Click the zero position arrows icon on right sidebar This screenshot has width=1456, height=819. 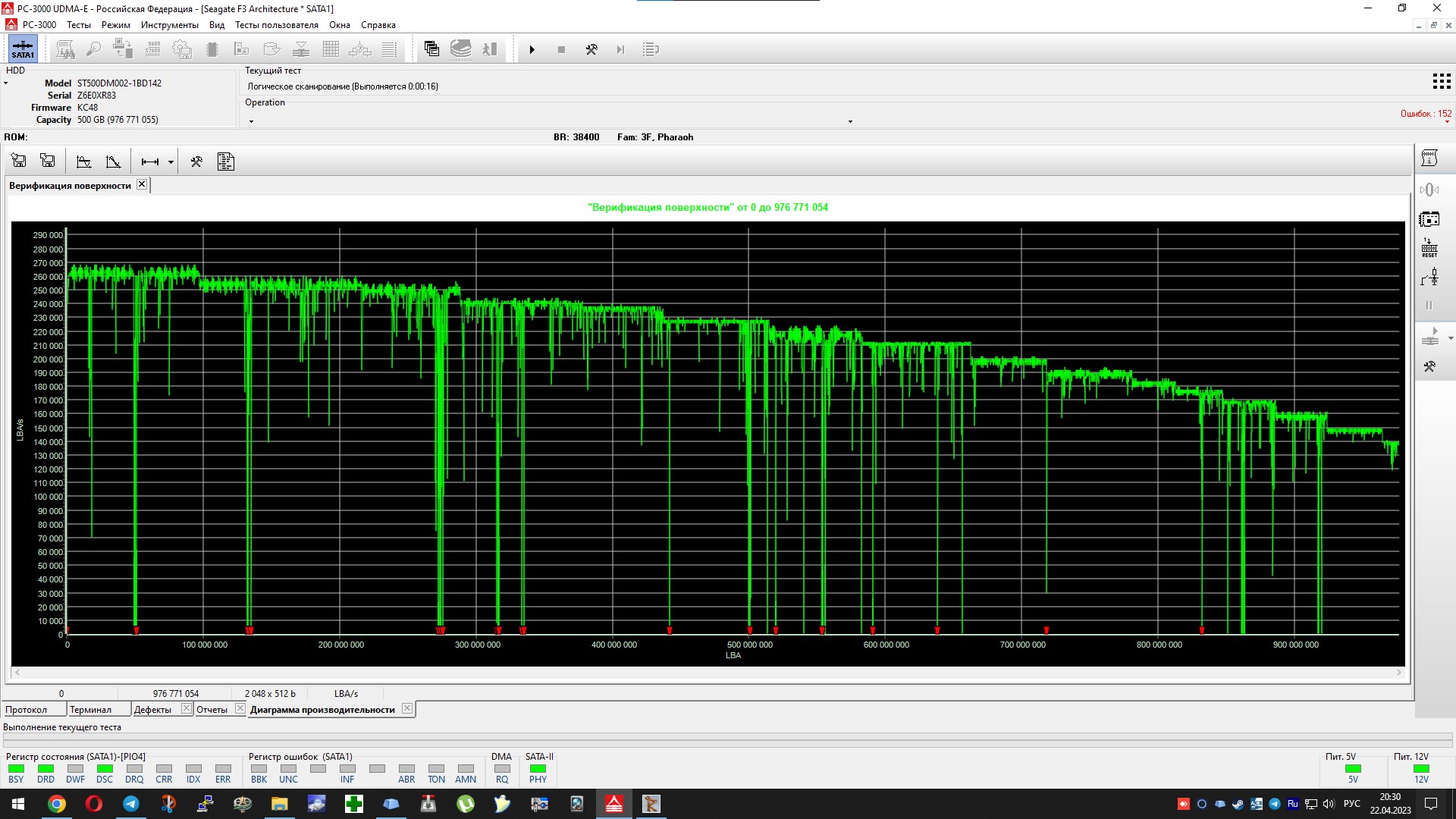coord(1429,190)
